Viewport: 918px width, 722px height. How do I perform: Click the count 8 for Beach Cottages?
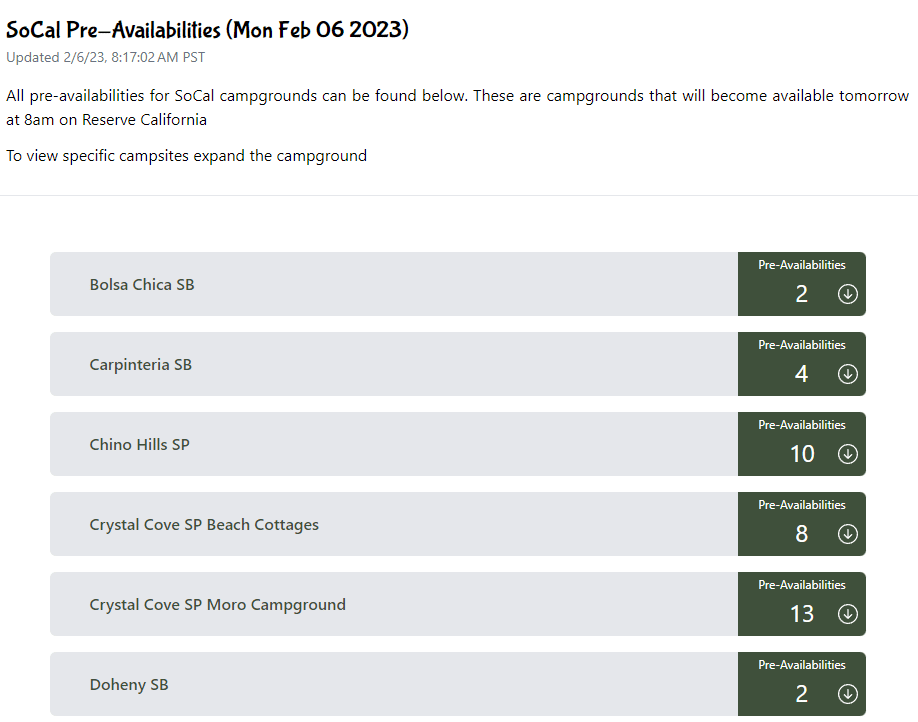click(801, 534)
